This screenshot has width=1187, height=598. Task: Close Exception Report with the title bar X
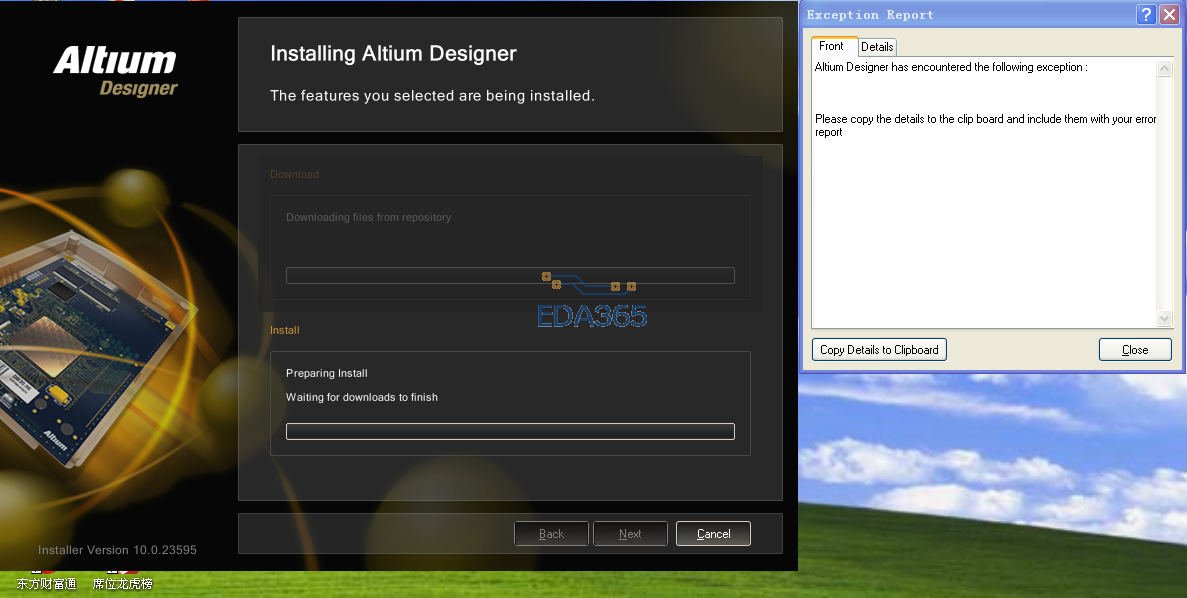(x=1170, y=14)
